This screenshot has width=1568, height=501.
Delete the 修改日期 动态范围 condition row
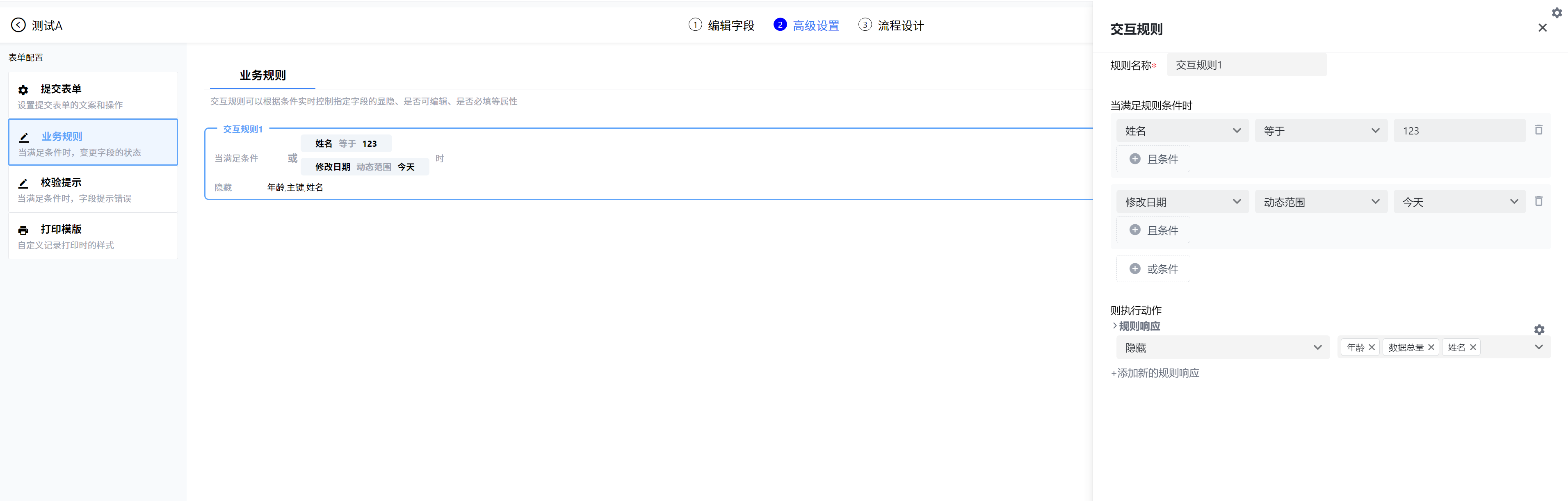tap(1538, 201)
